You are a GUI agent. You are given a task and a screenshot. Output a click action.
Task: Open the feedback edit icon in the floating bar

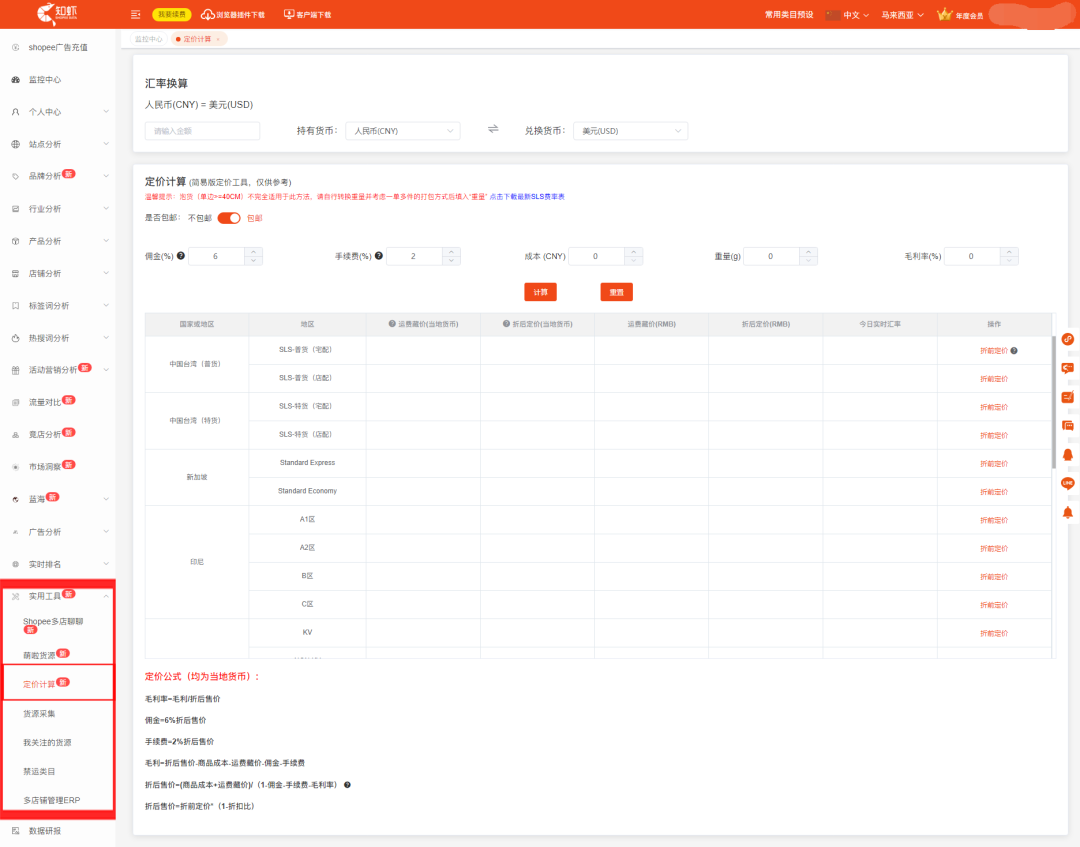point(1068,397)
